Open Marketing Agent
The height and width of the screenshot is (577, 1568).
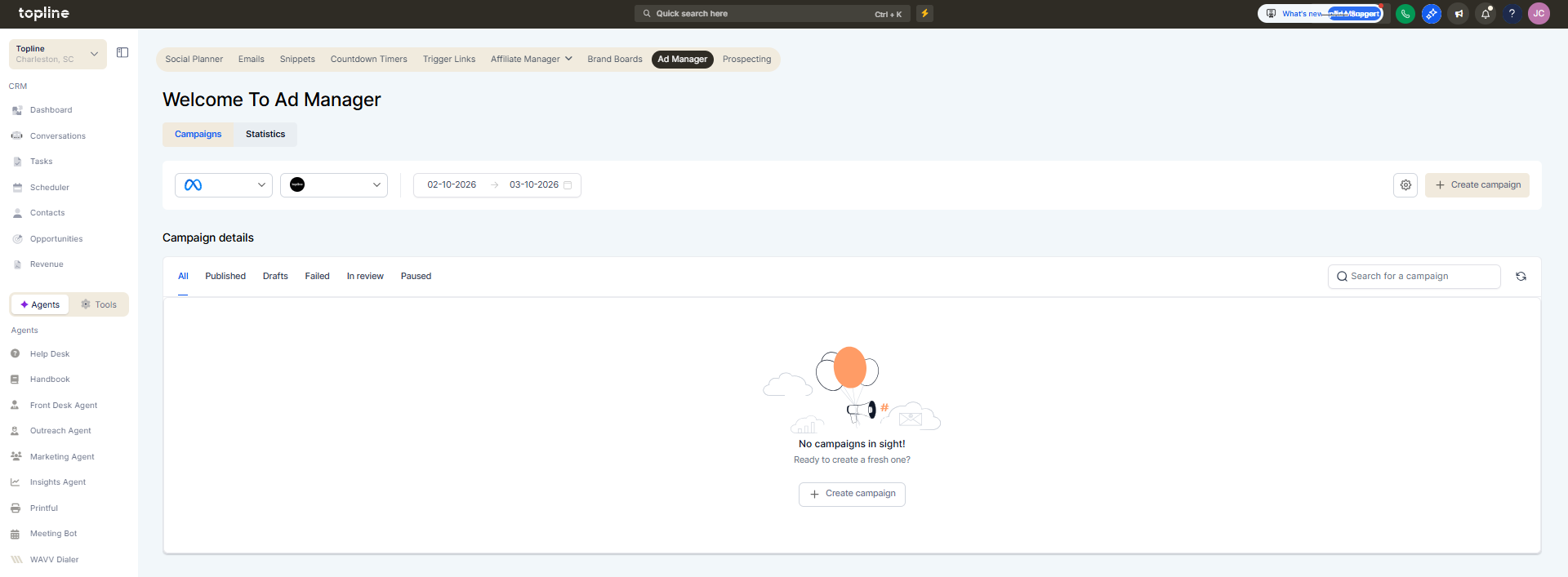click(62, 457)
